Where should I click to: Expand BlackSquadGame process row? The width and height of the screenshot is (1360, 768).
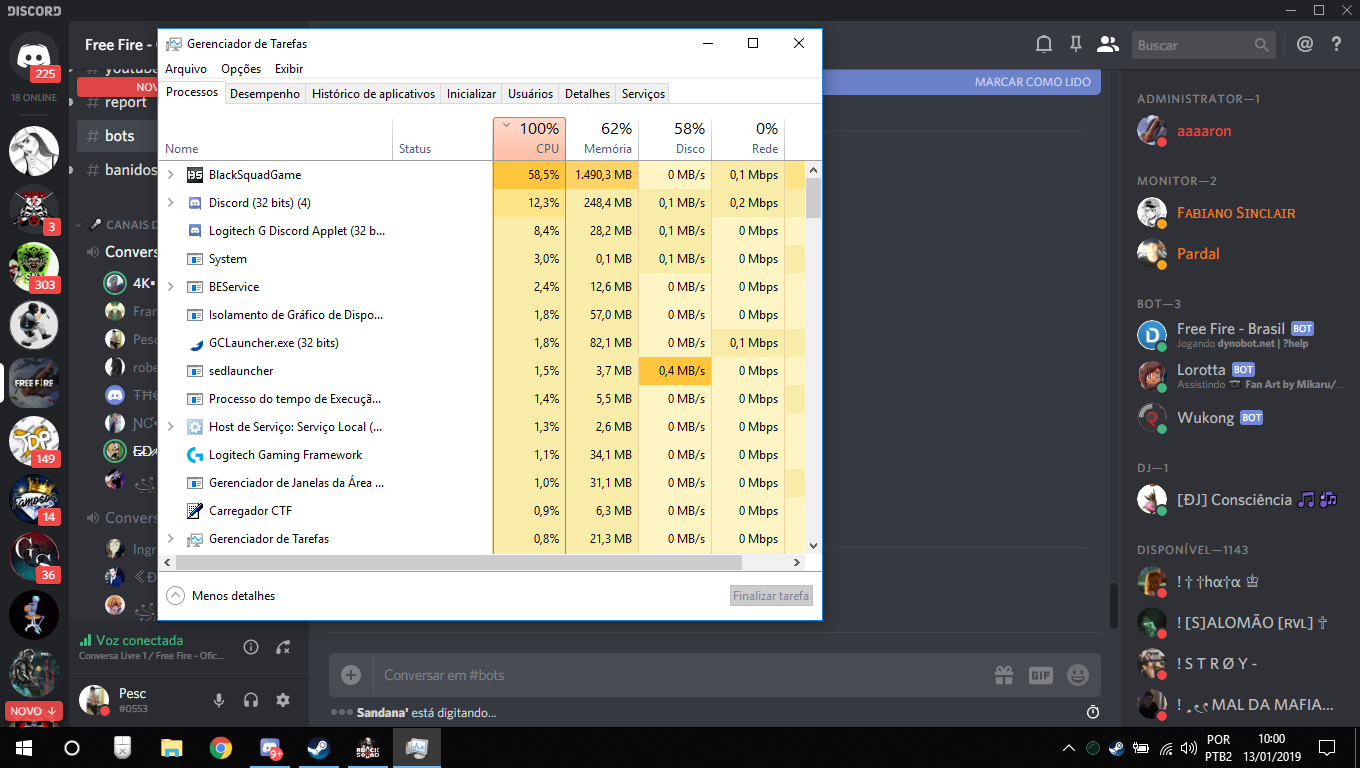(x=171, y=175)
